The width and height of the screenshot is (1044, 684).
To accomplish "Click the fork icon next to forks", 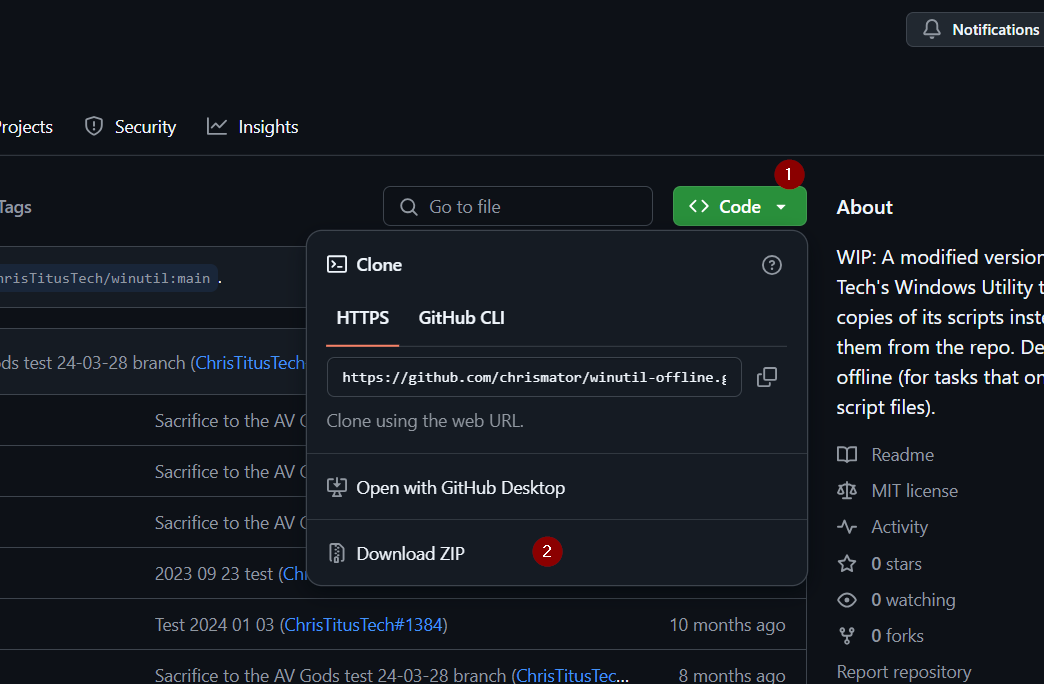I will (x=847, y=636).
